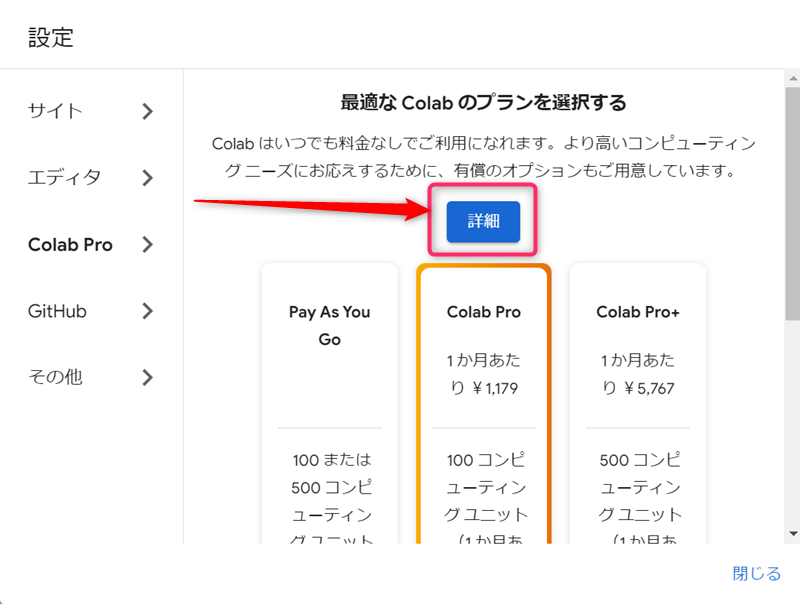This screenshot has width=800, height=604.
Task: Expand the エディタ settings section chevron
Action: click(149, 177)
